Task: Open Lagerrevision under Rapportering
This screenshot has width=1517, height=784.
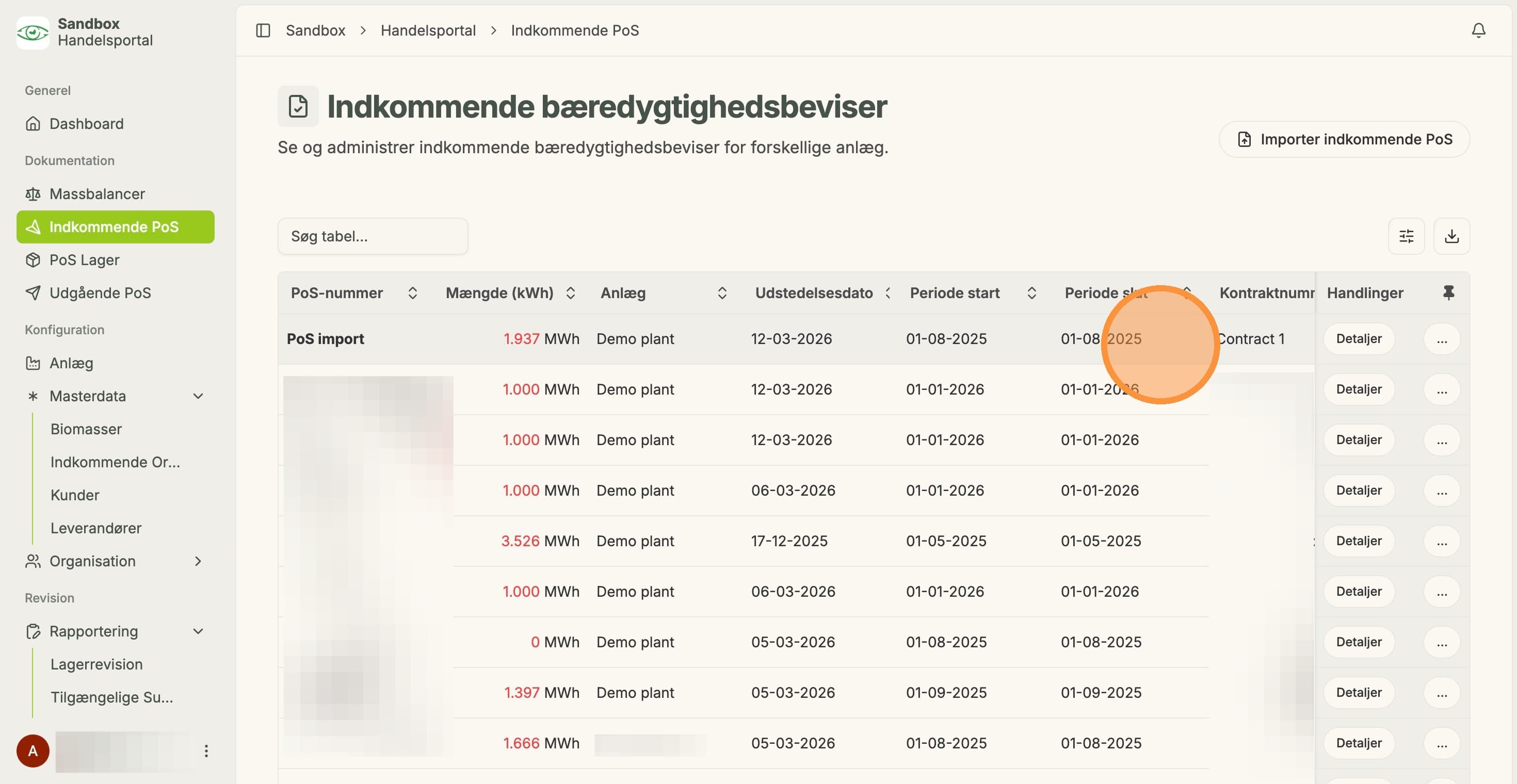Action: tap(96, 664)
